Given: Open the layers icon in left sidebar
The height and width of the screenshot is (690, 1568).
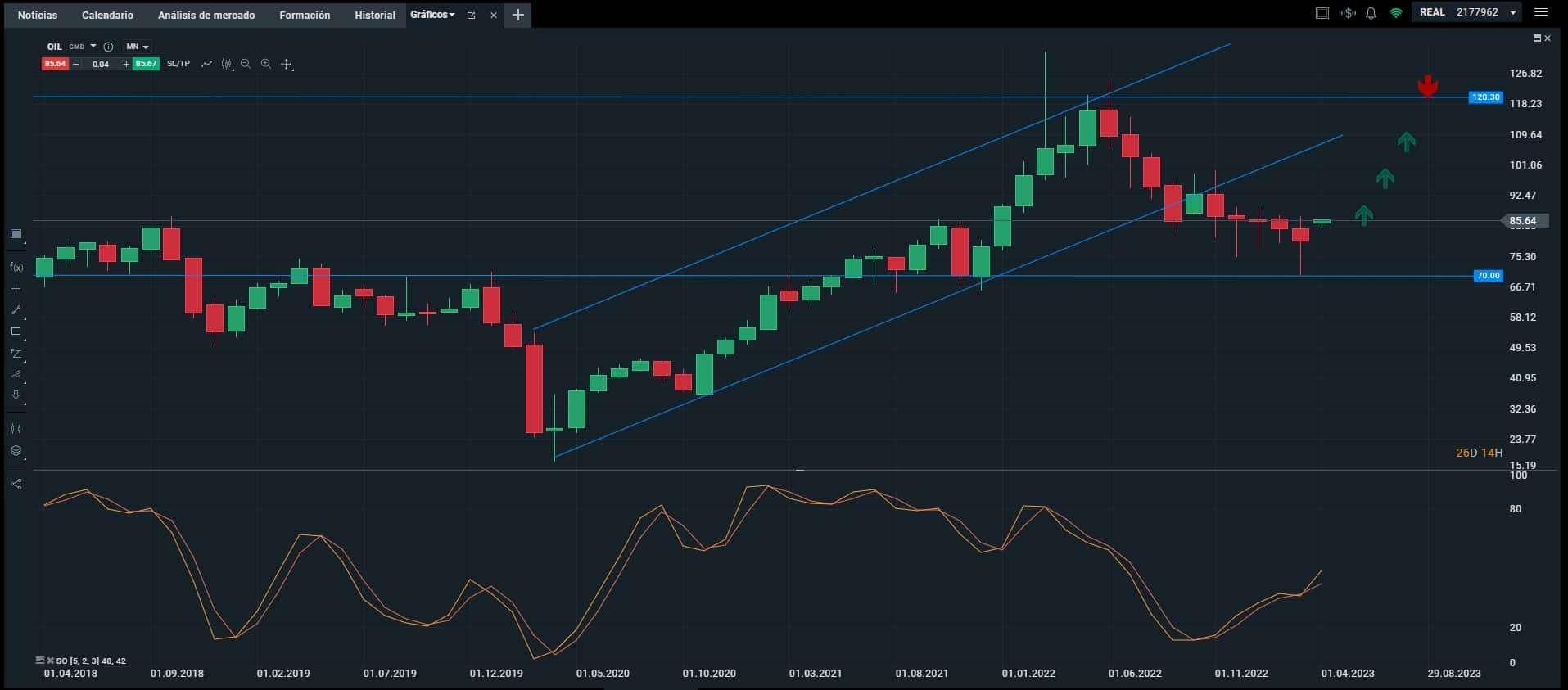Looking at the screenshot, I should 16,450.
